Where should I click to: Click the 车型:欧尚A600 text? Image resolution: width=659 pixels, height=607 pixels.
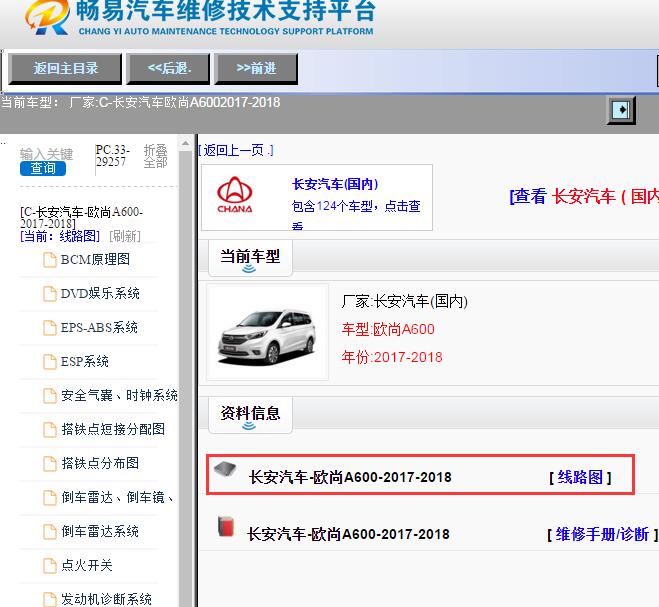(x=388, y=329)
